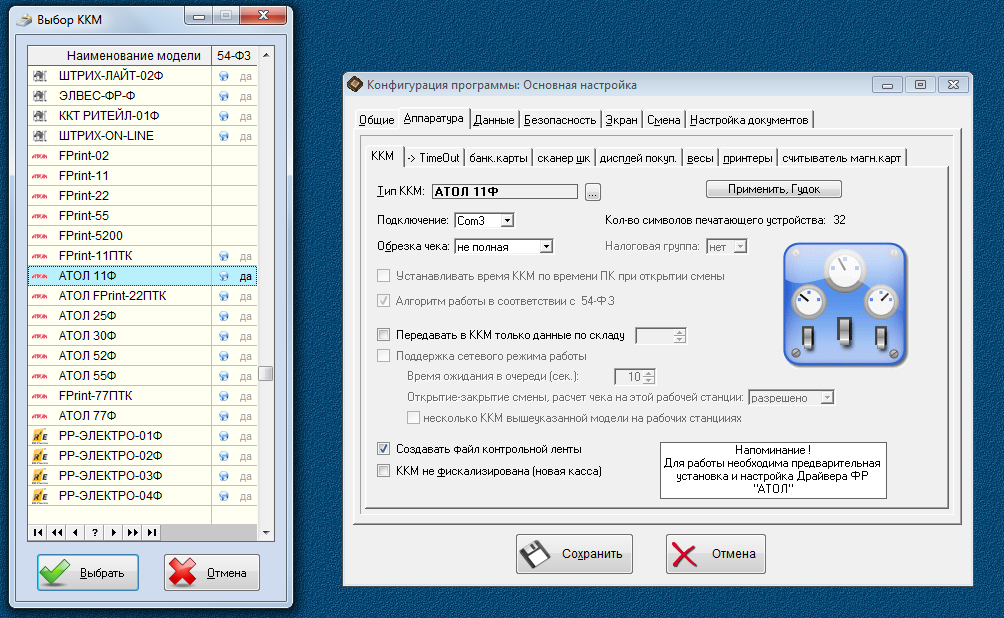Click the РР-ЭЛЕКТРО-01Ф brand icon
Viewport: 1004px width, 618px height.
(40, 436)
